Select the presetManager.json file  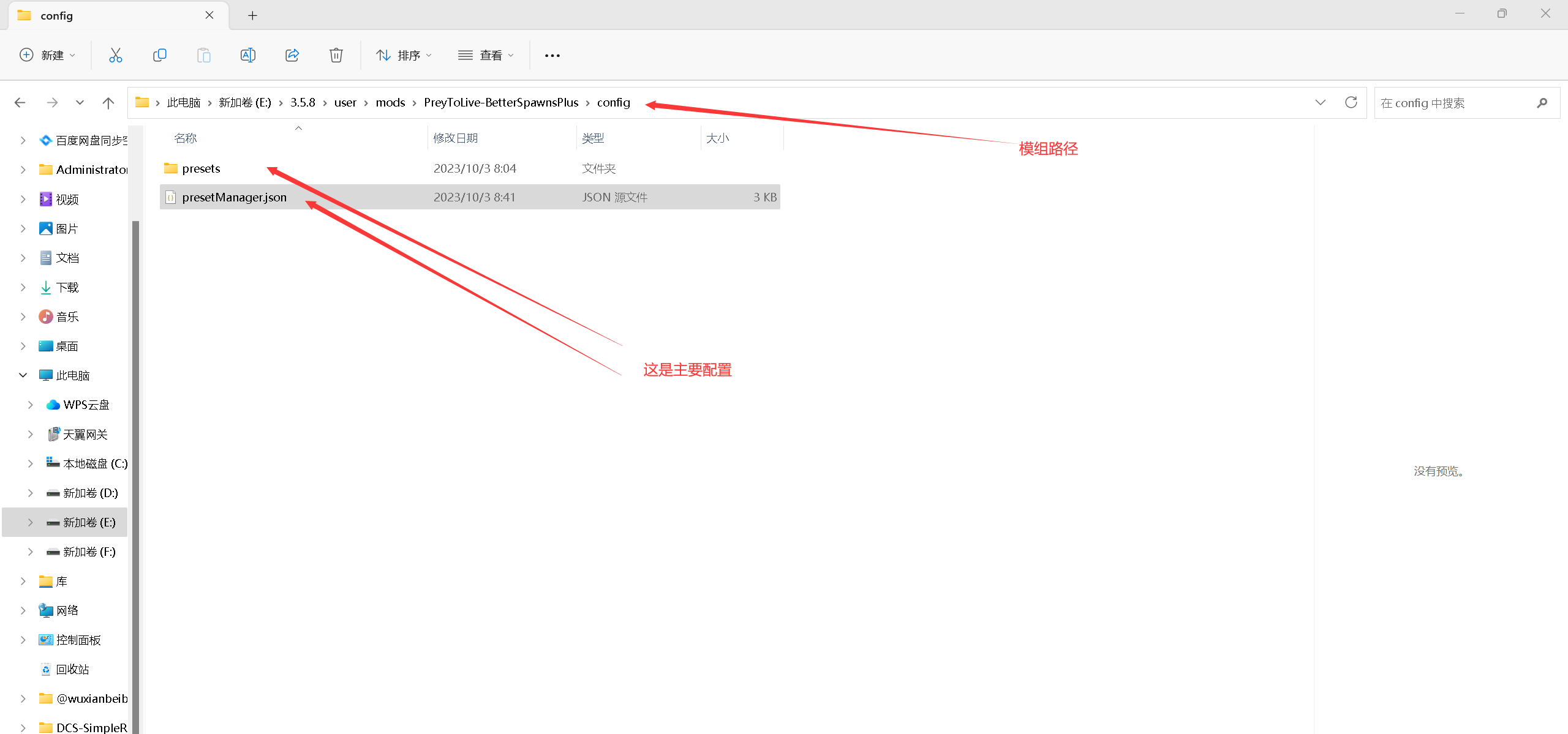click(x=470, y=197)
